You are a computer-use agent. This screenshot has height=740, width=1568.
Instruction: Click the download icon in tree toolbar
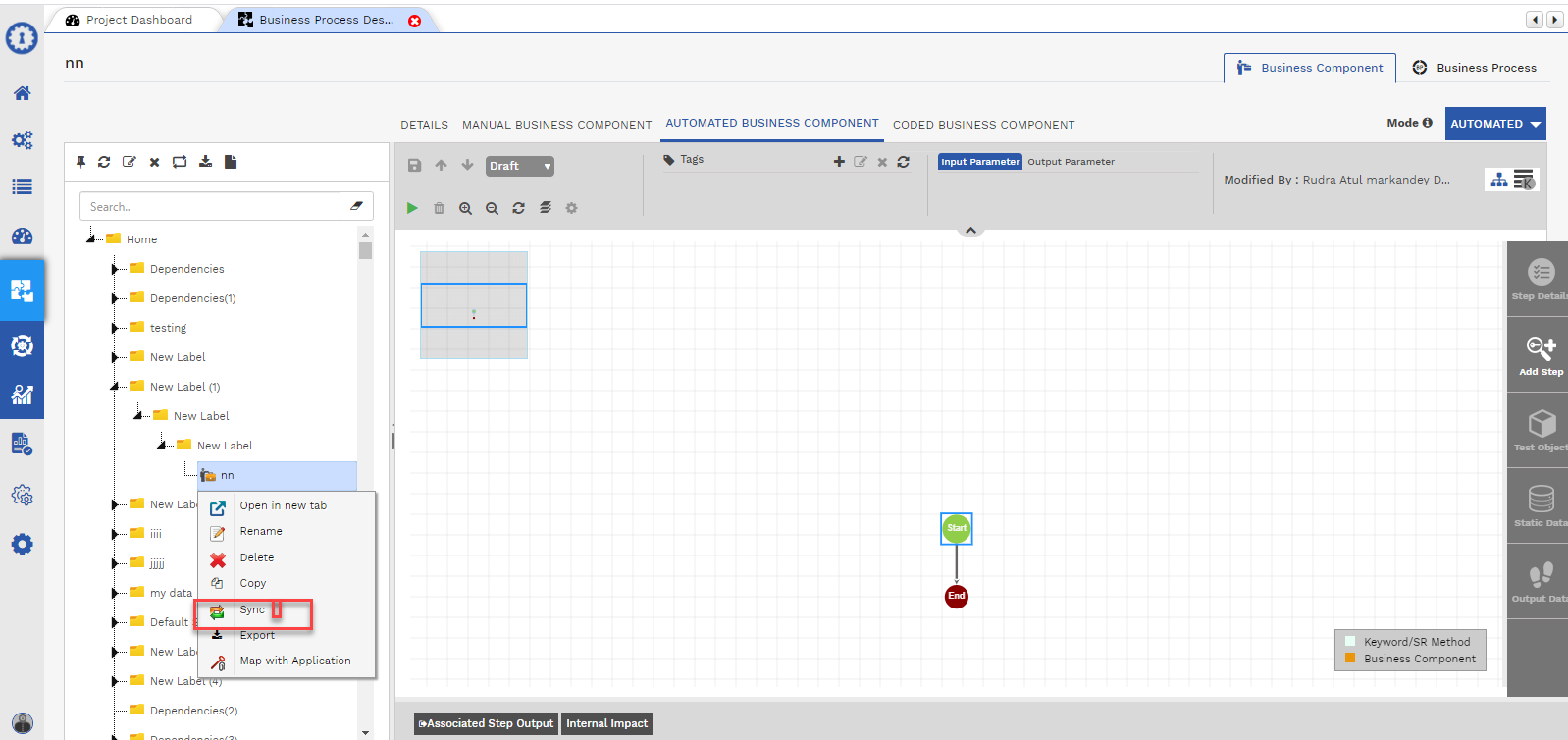click(x=205, y=162)
